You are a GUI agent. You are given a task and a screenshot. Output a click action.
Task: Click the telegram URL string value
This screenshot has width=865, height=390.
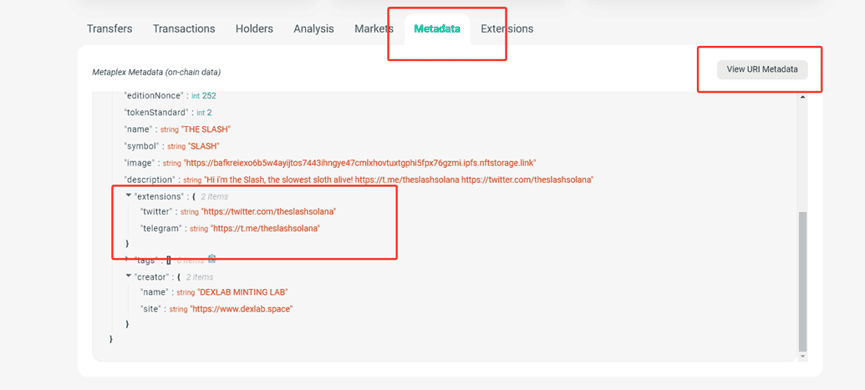[265, 228]
